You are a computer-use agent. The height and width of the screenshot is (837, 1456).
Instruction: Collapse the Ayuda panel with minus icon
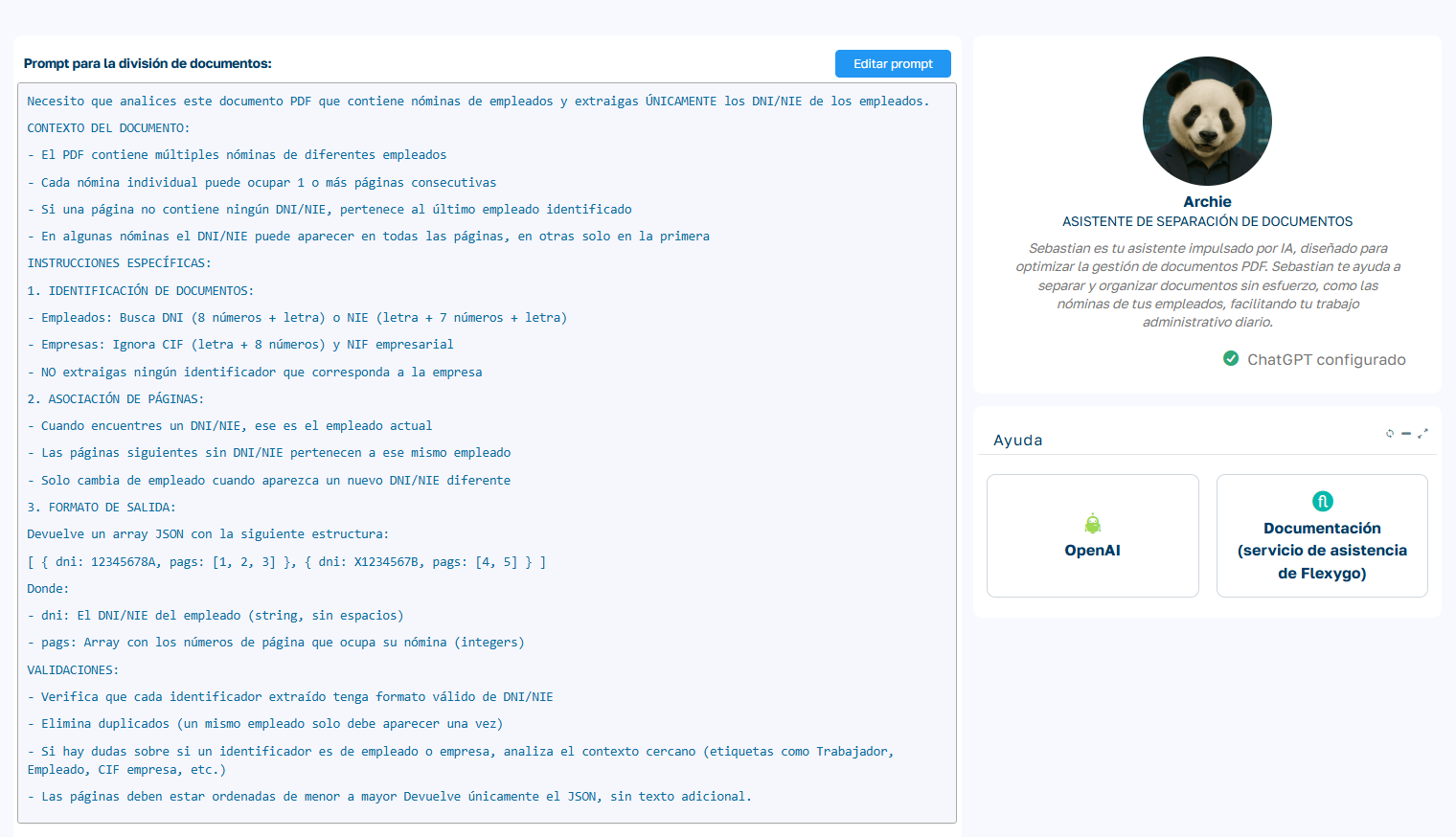1406,434
